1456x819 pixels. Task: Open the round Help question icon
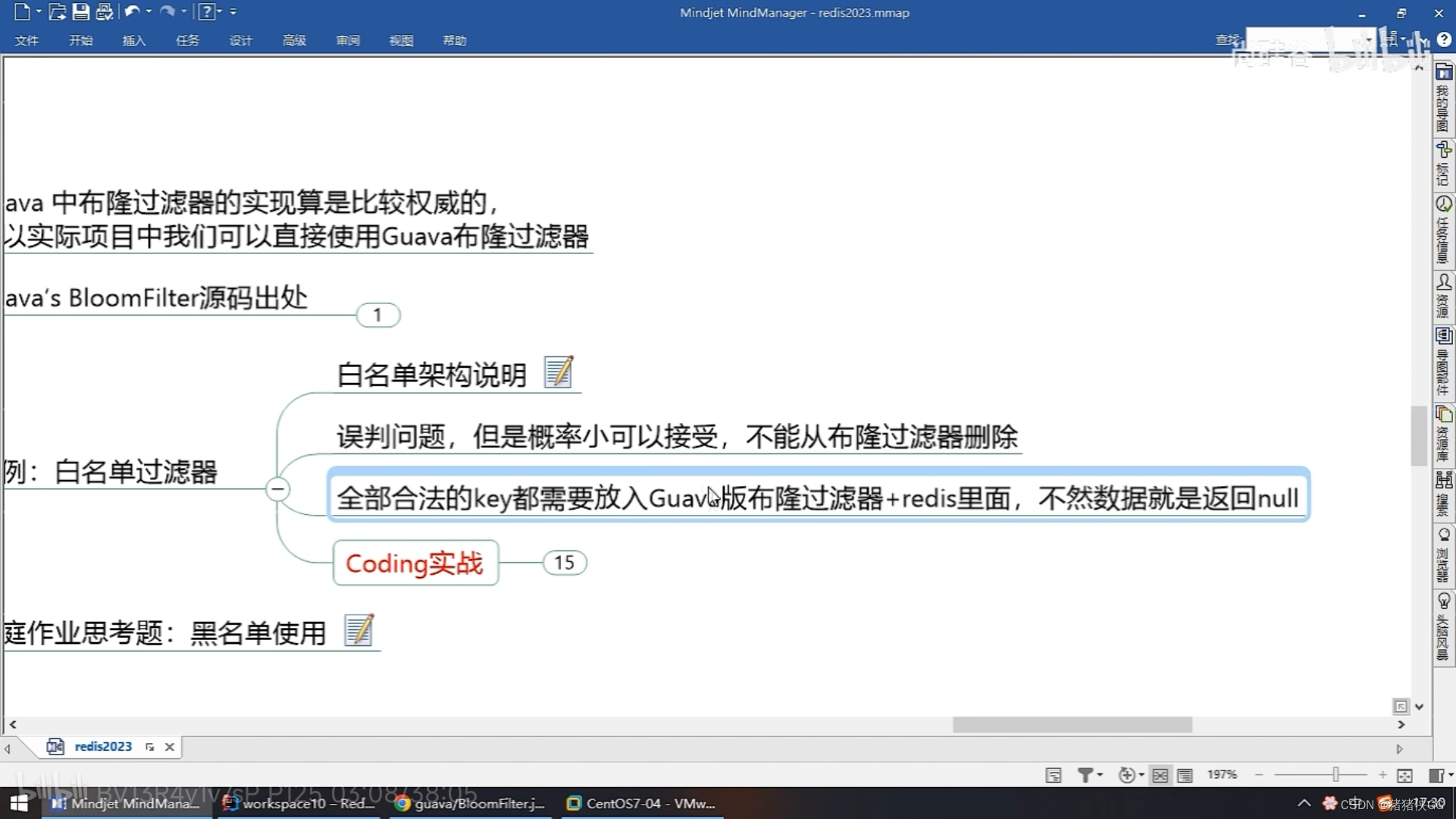[x=1445, y=39]
